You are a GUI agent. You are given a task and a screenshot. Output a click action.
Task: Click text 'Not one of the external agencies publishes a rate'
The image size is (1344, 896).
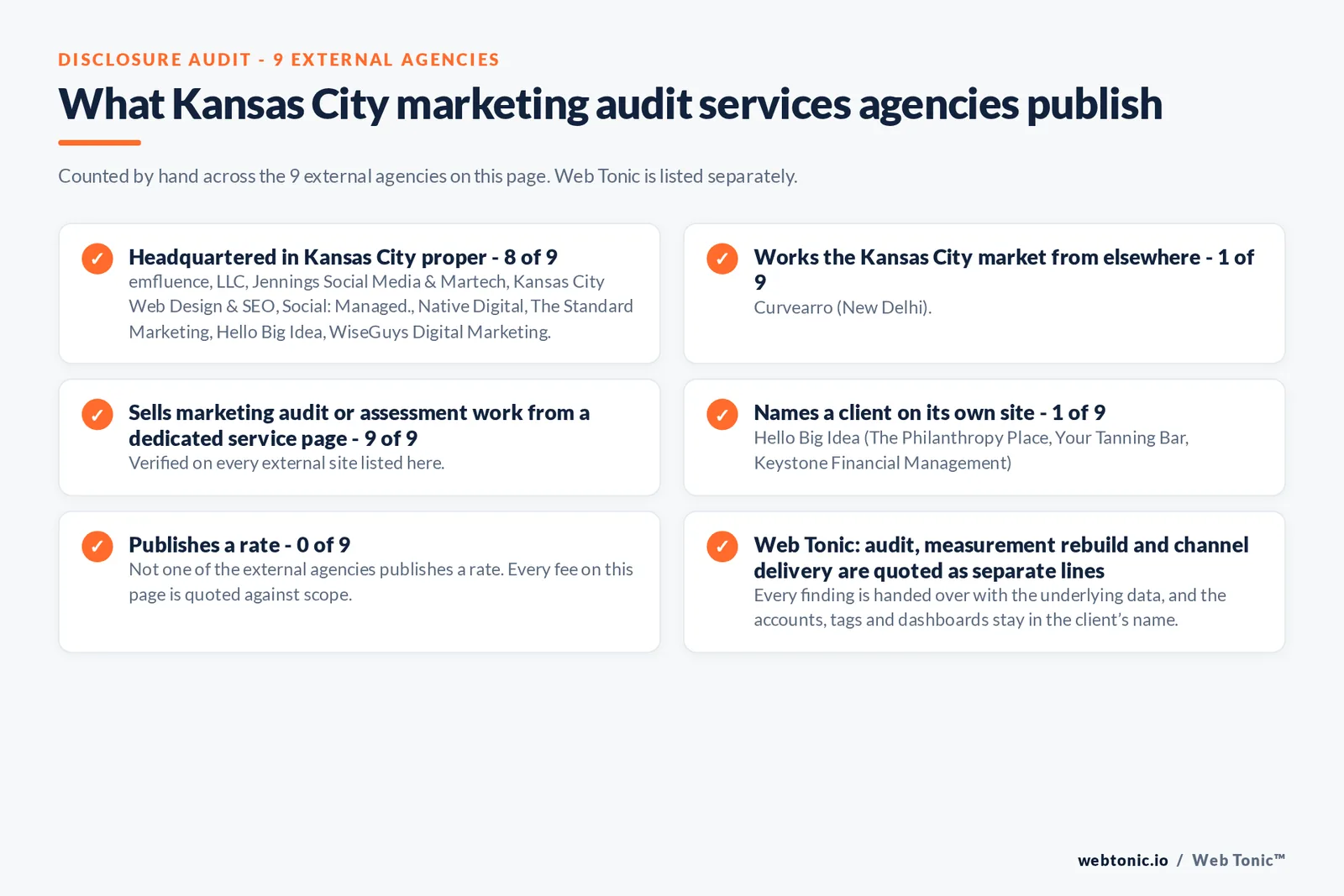[381, 582]
